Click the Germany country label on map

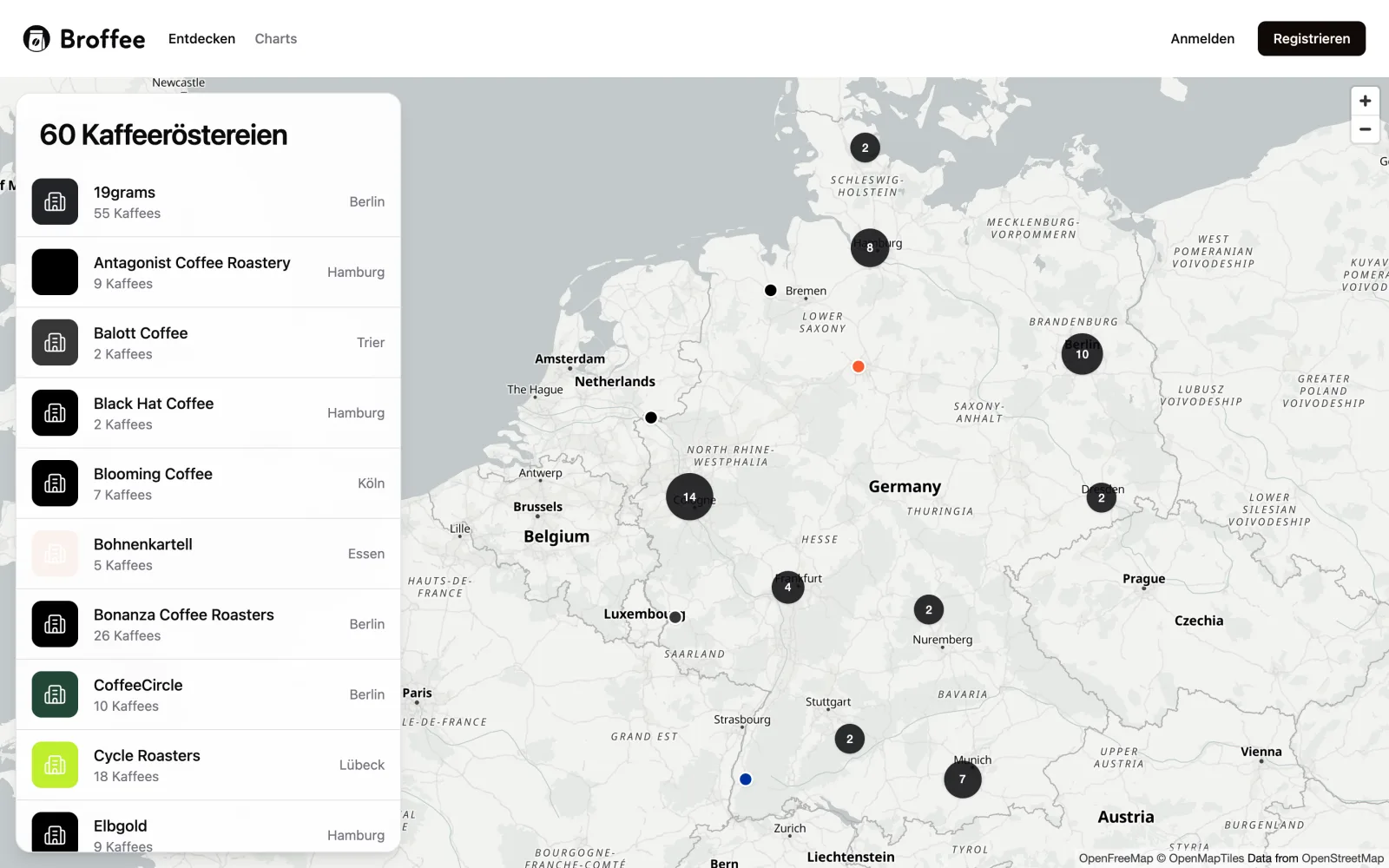tap(905, 486)
